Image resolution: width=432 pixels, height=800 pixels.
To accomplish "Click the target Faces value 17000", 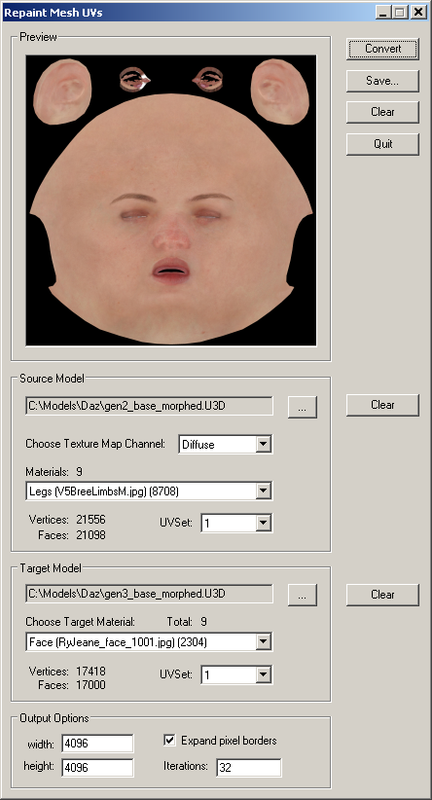I will pyautogui.click(x=91, y=685).
